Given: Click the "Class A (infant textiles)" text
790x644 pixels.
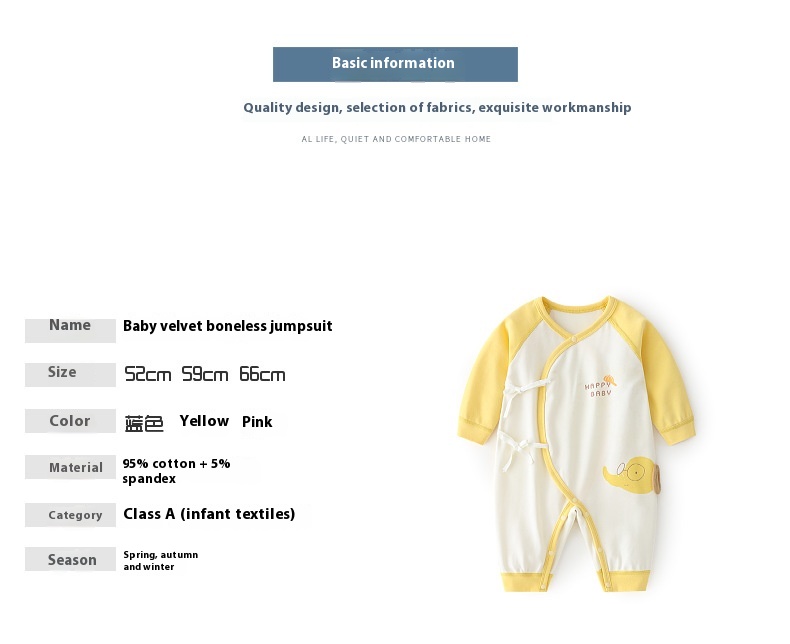Looking at the screenshot, I should (209, 514).
